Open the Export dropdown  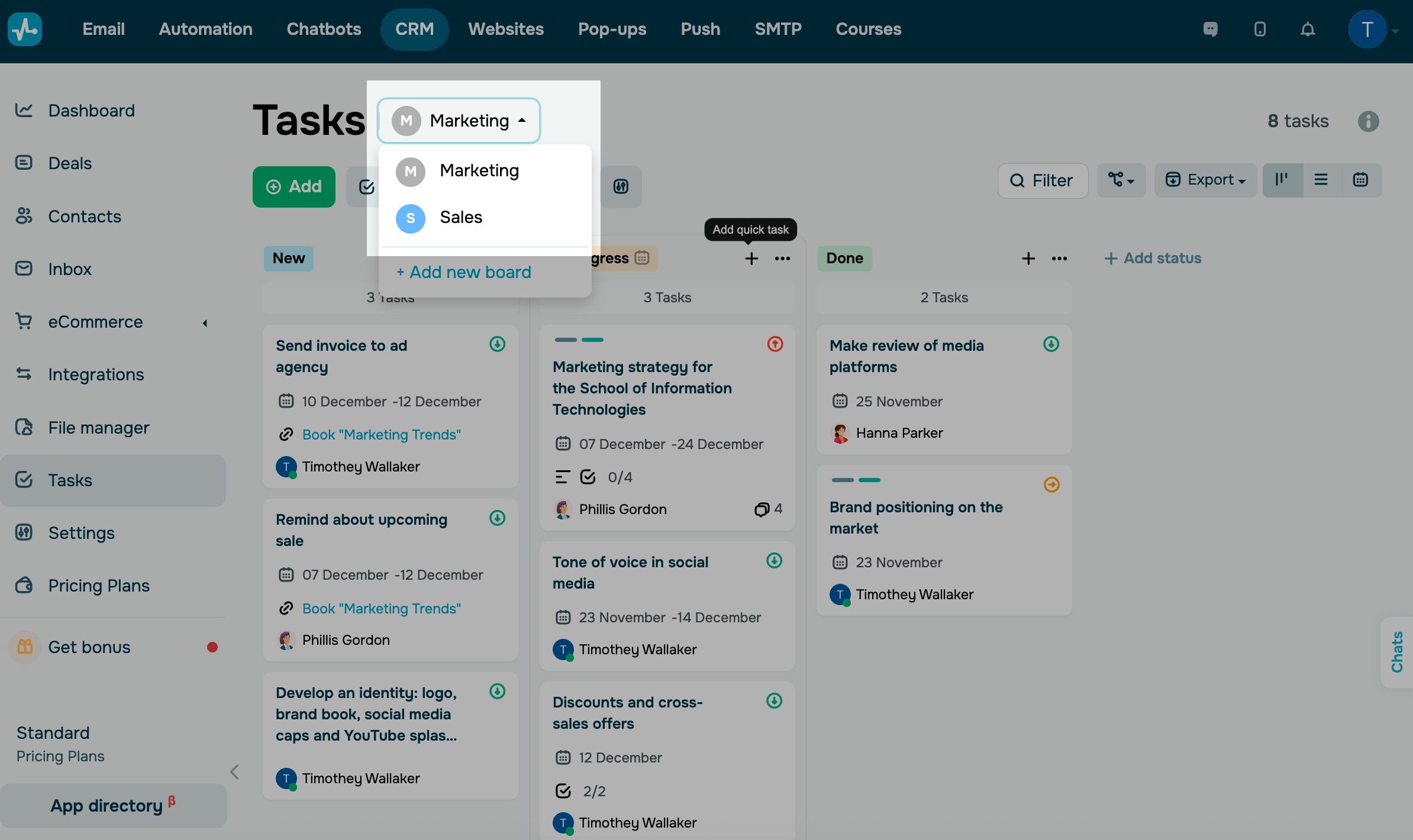pos(1205,180)
